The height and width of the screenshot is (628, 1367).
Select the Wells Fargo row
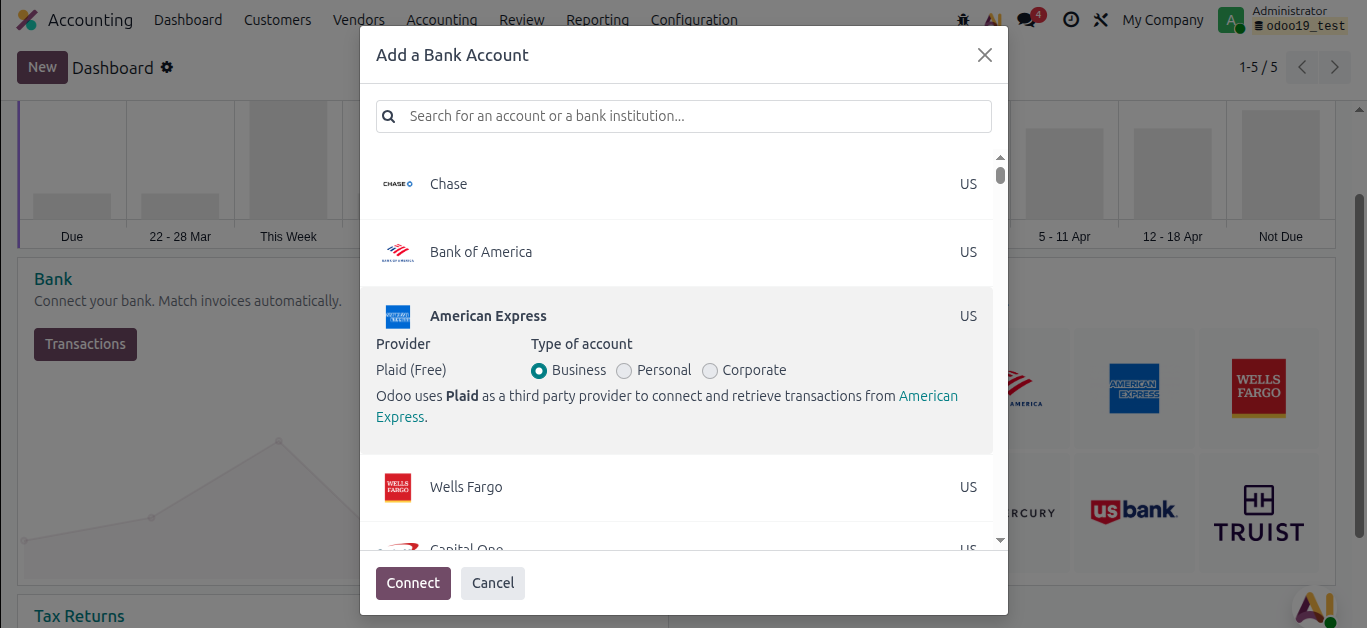click(x=677, y=487)
